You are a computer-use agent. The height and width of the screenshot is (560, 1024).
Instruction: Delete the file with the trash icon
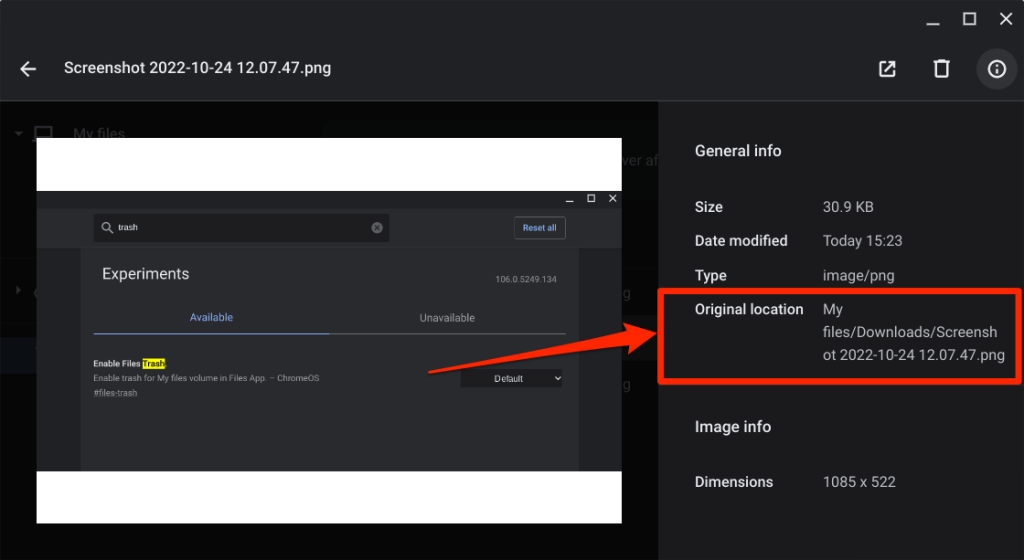941,69
